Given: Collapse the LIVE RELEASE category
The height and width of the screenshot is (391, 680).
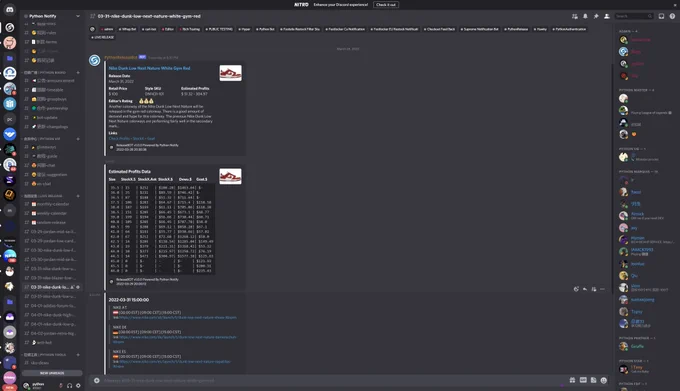Looking at the screenshot, I should click(43, 196).
